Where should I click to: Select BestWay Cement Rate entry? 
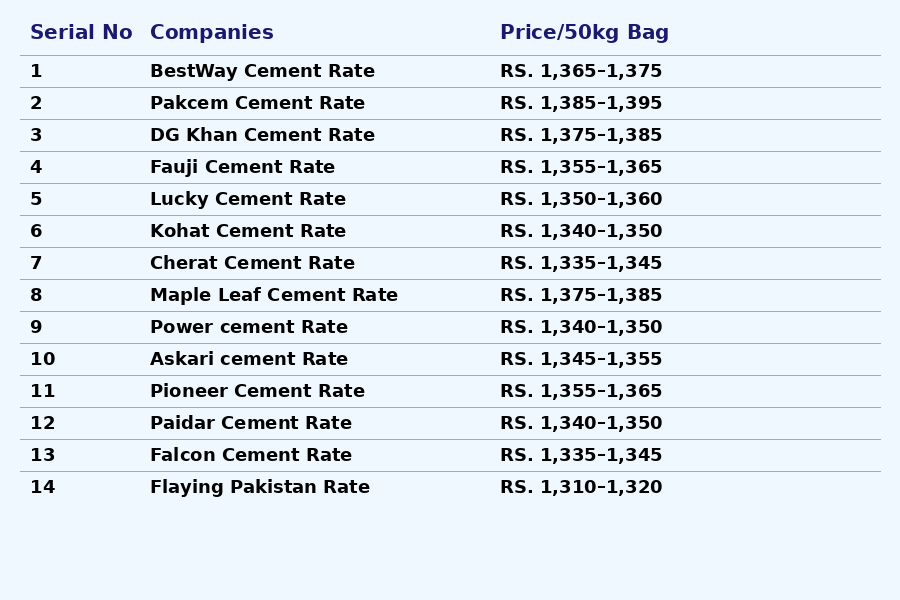[262, 72]
